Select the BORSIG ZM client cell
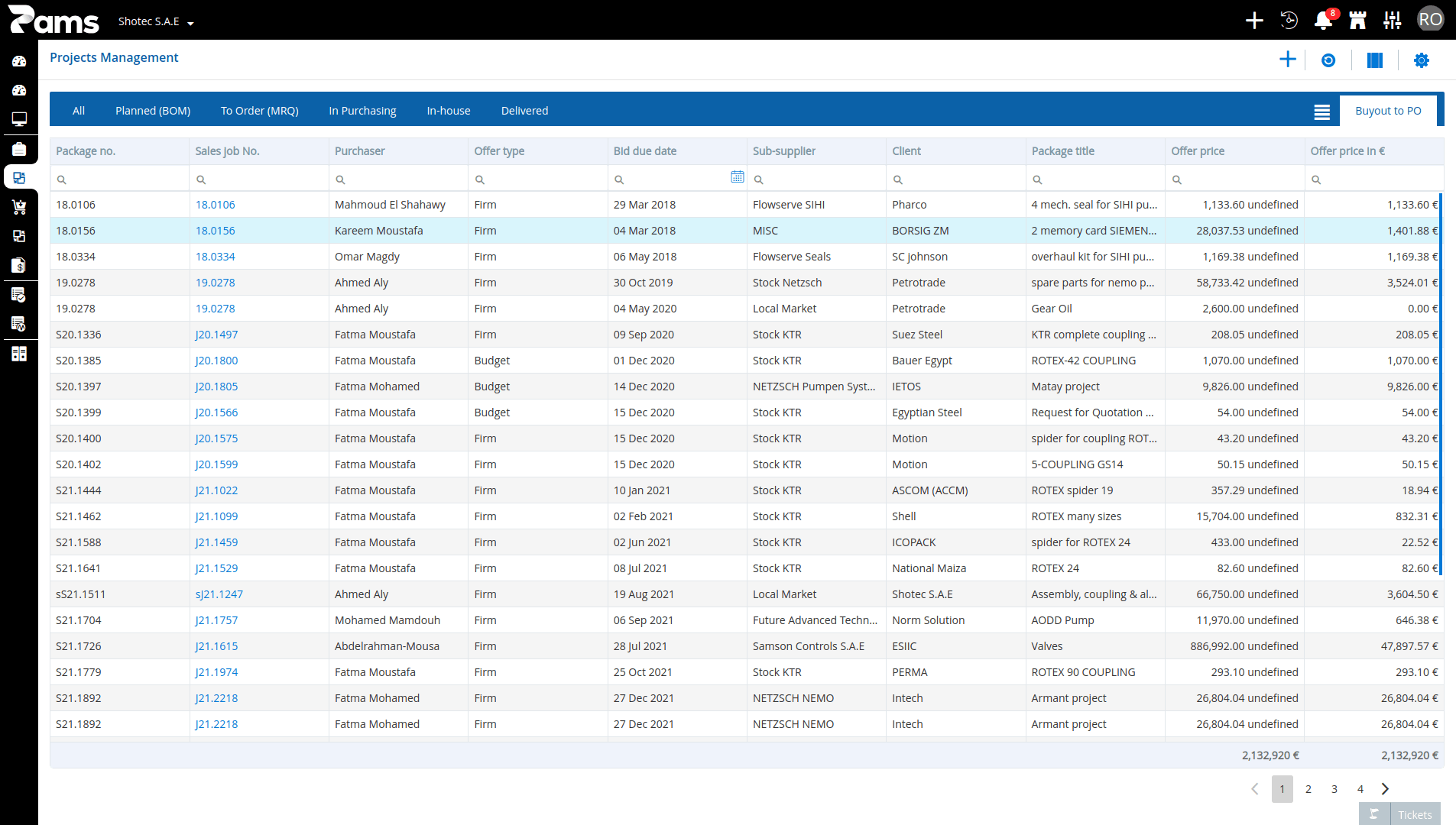Screen dimensions: 1456x825 tap(955, 231)
